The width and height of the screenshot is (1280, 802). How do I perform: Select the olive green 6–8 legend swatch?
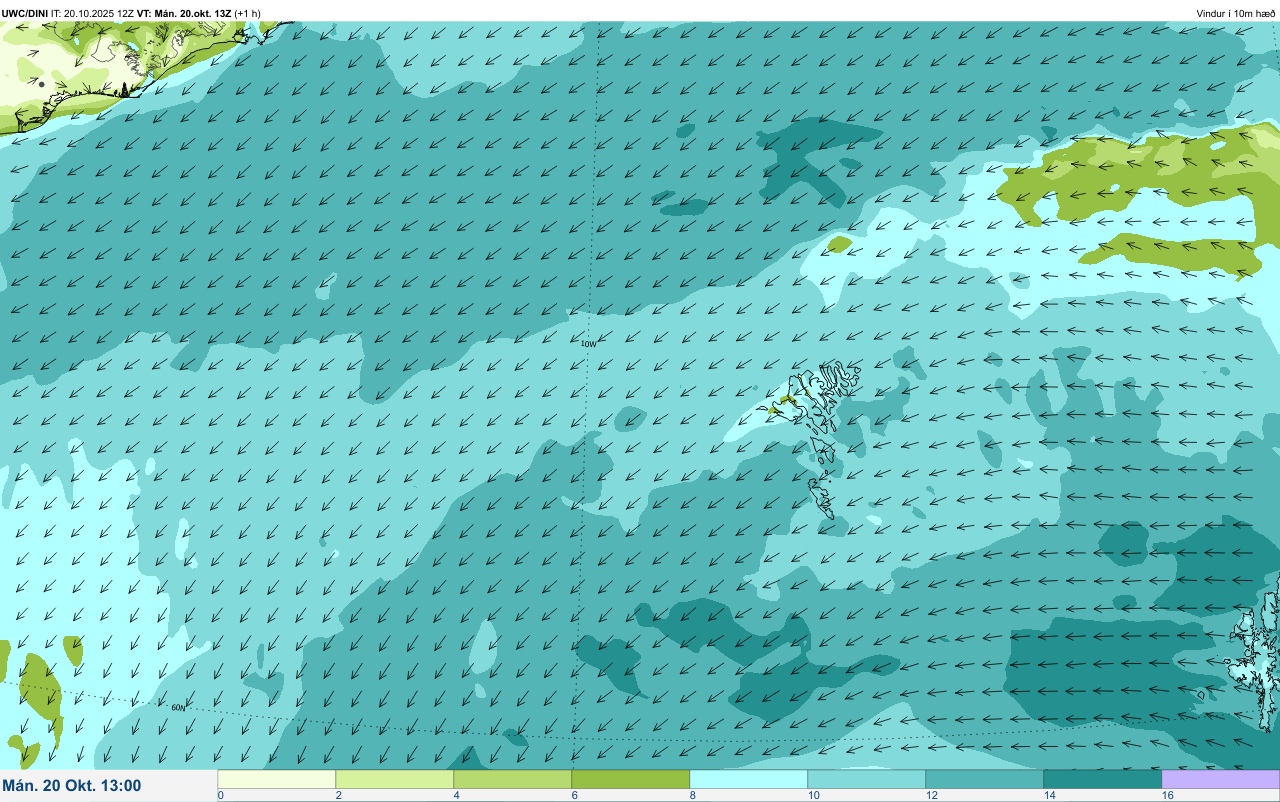631,779
